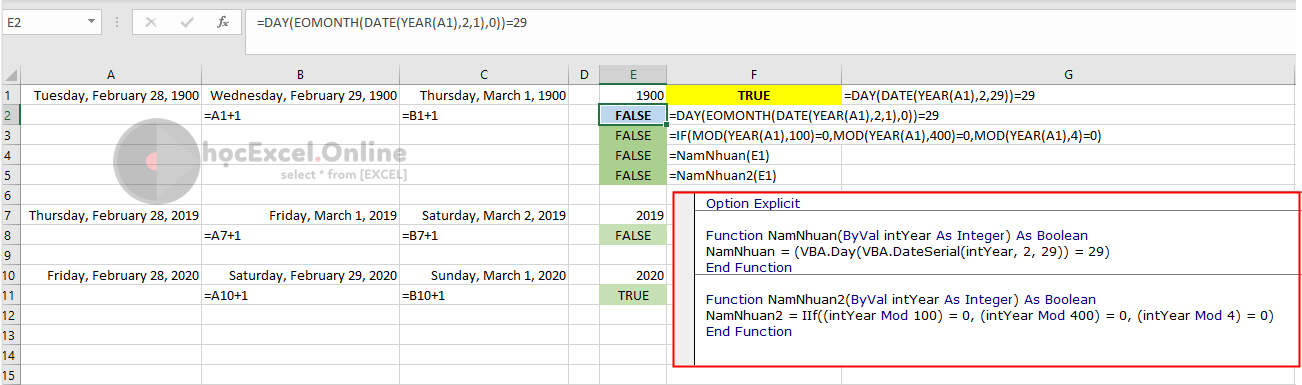Select FALSE cell in row 4
This screenshot has width=1302, height=385.
633,156
